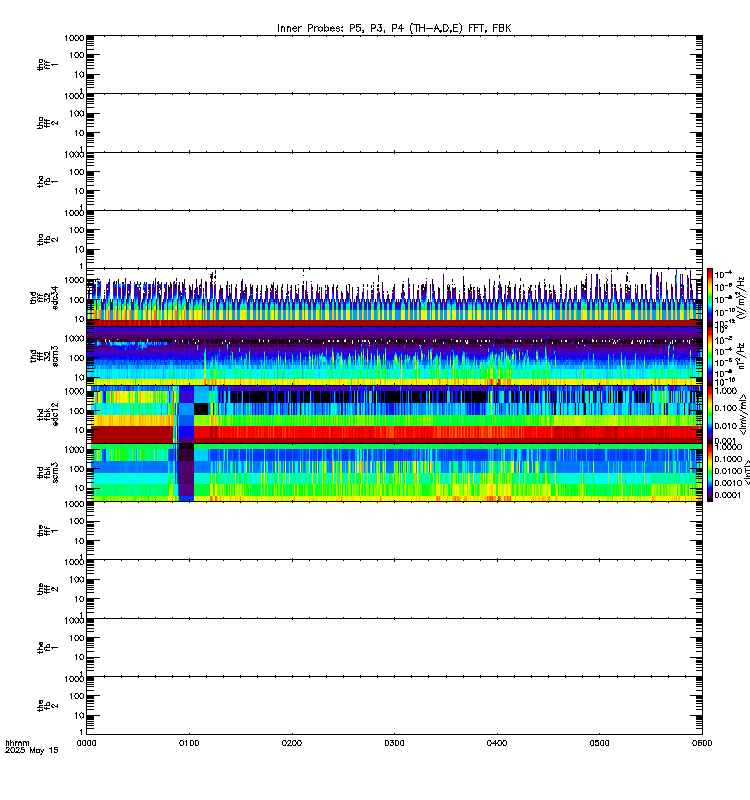750x800 pixels.
Task: Click the <|nT|> color scale bar
Action: coord(710,472)
